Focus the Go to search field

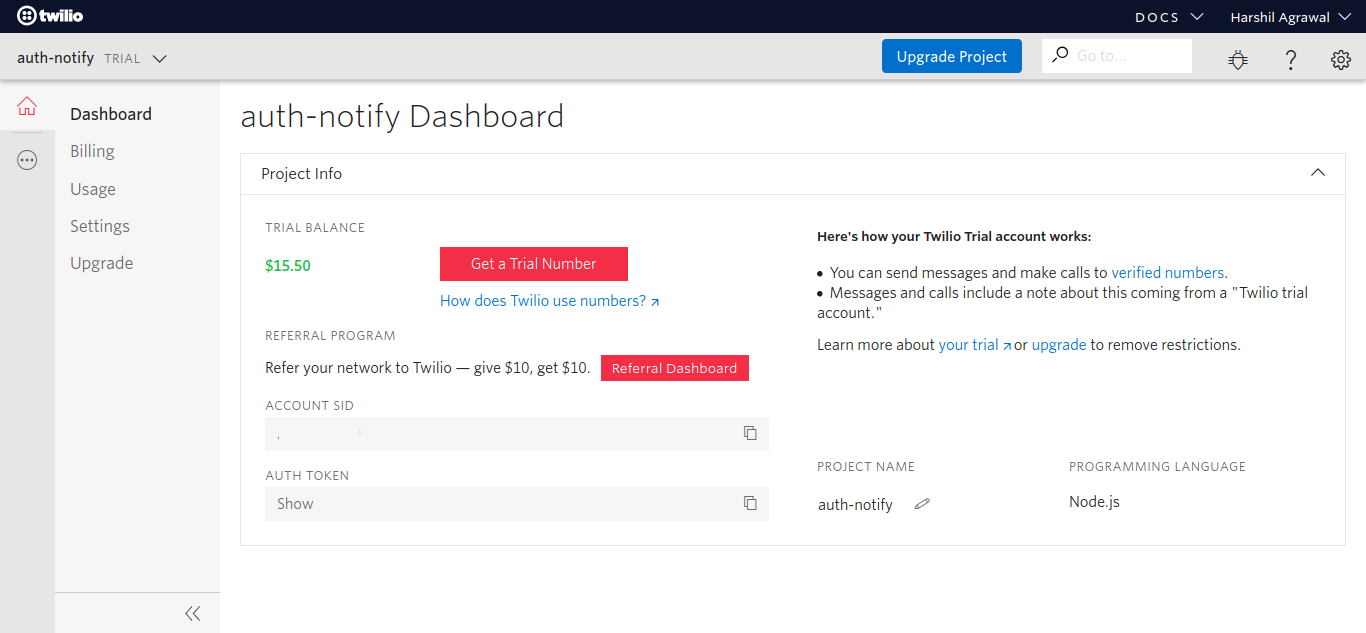1117,56
